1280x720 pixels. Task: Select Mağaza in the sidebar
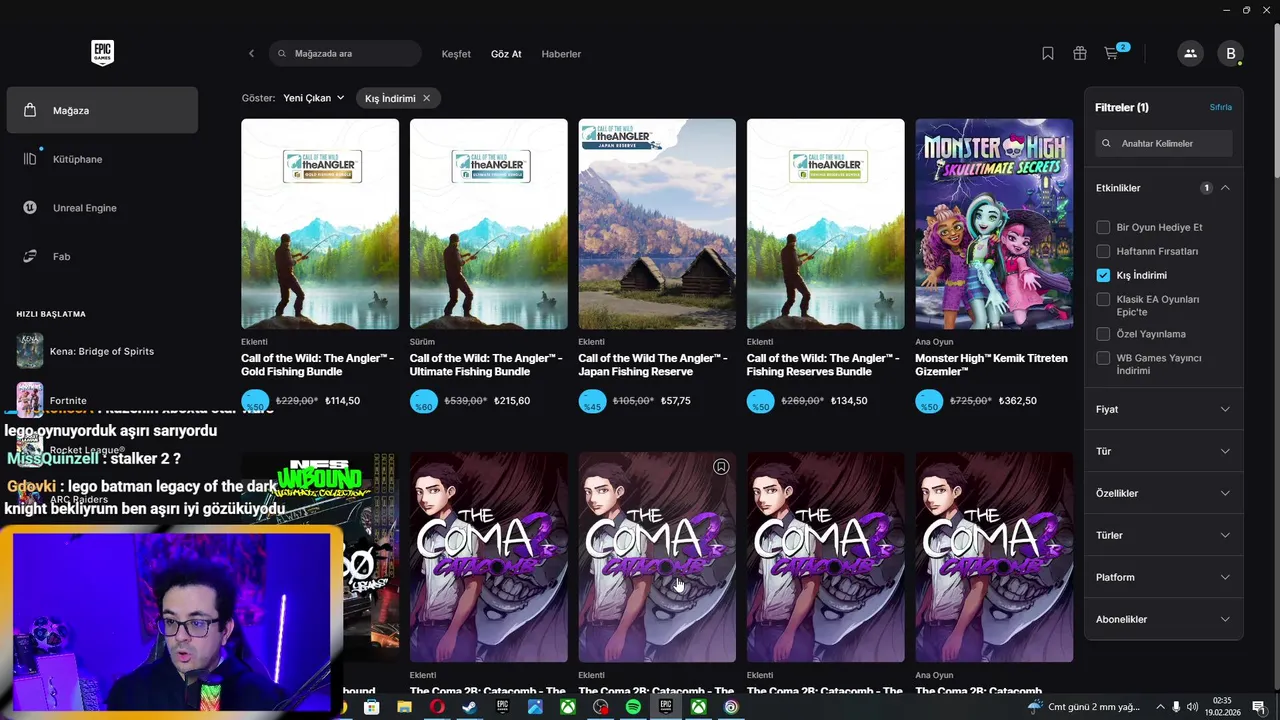(x=102, y=110)
